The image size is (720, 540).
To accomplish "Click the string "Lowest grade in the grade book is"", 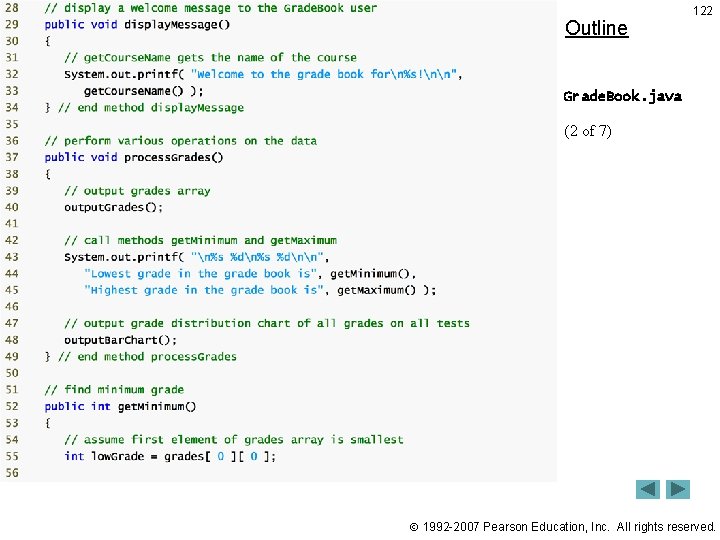I will tap(200, 274).
